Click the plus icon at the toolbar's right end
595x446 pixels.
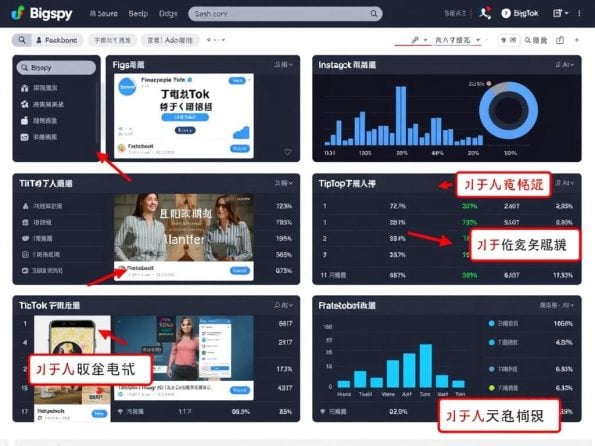(x=577, y=40)
